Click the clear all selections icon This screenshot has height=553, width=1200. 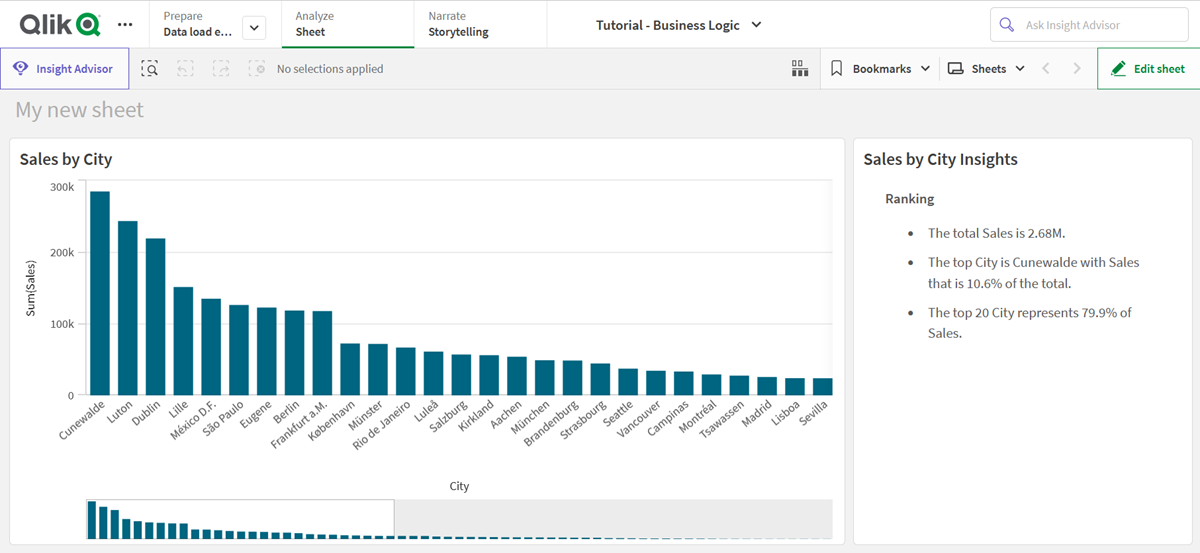257,69
